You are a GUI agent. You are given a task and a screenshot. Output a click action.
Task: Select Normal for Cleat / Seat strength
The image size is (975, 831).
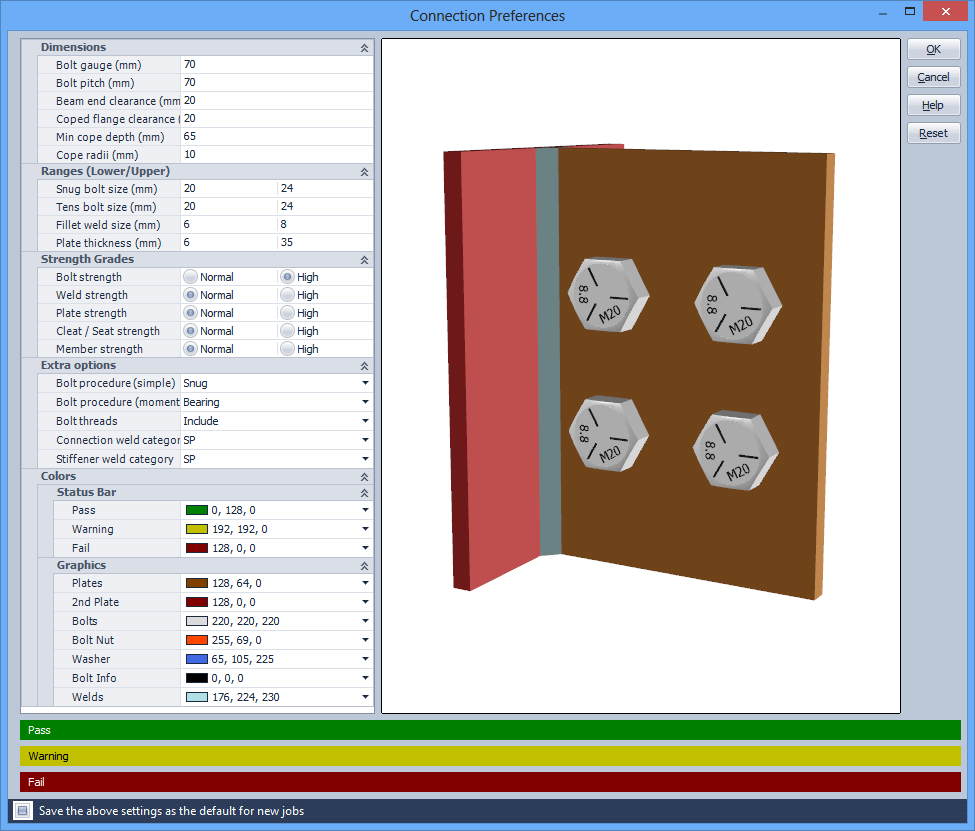point(190,331)
